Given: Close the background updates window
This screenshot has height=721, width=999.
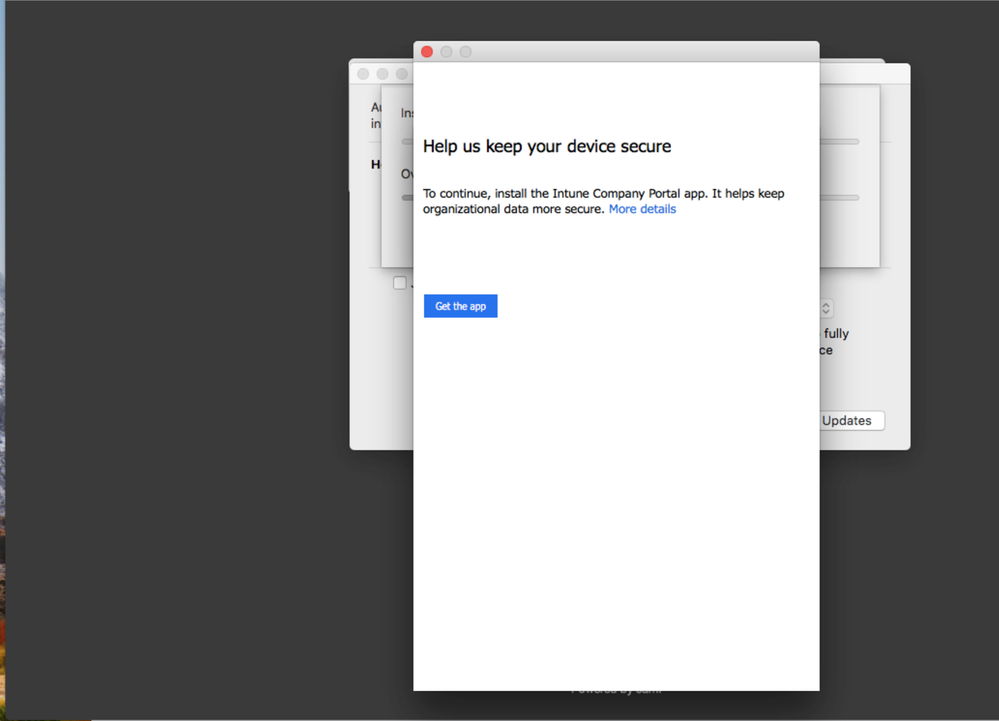Looking at the screenshot, I should pyautogui.click(x=363, y=74).
